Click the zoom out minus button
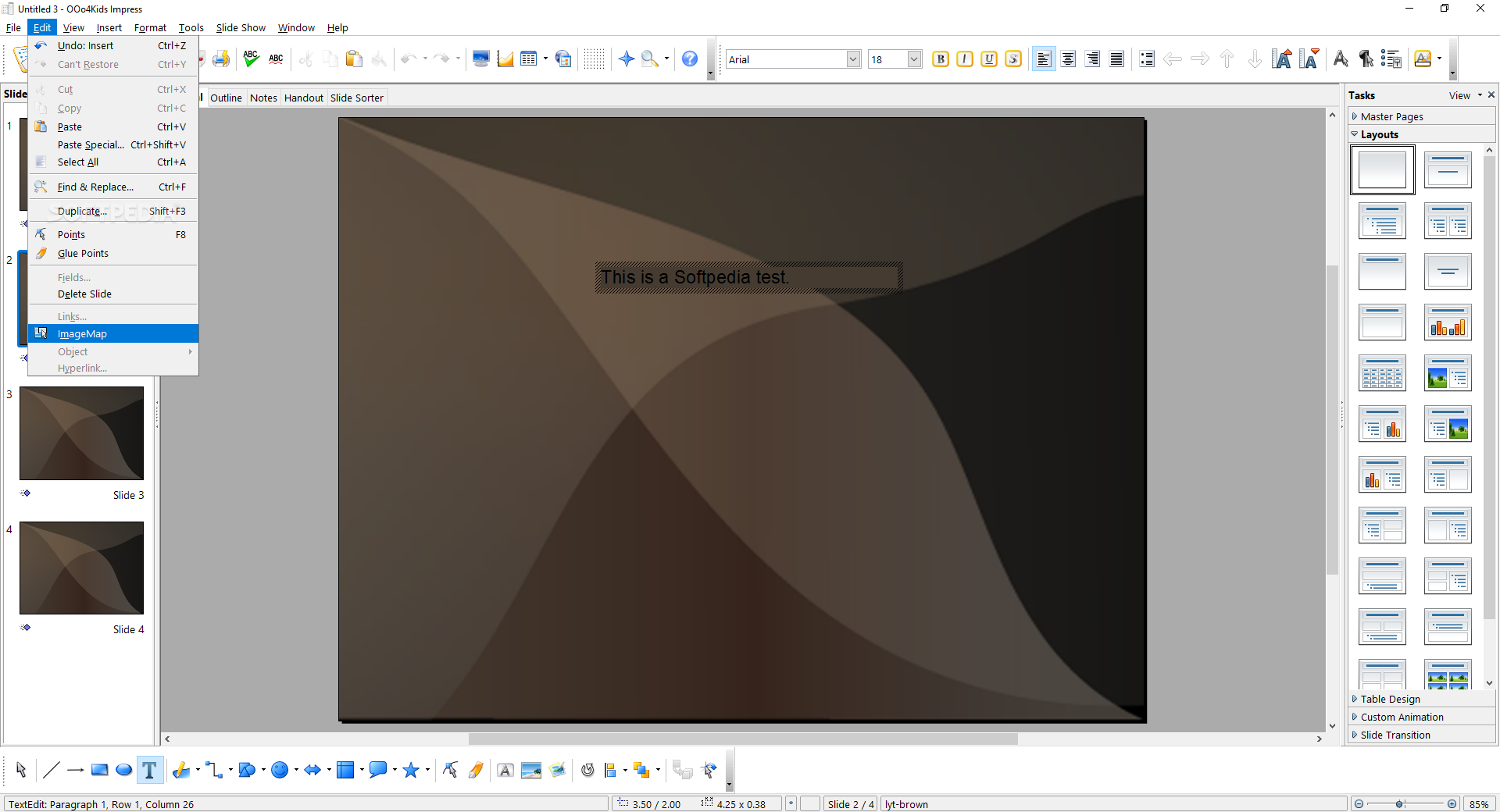The height and width of the screenshot is (812, 1500). (x=1359, y=803)
